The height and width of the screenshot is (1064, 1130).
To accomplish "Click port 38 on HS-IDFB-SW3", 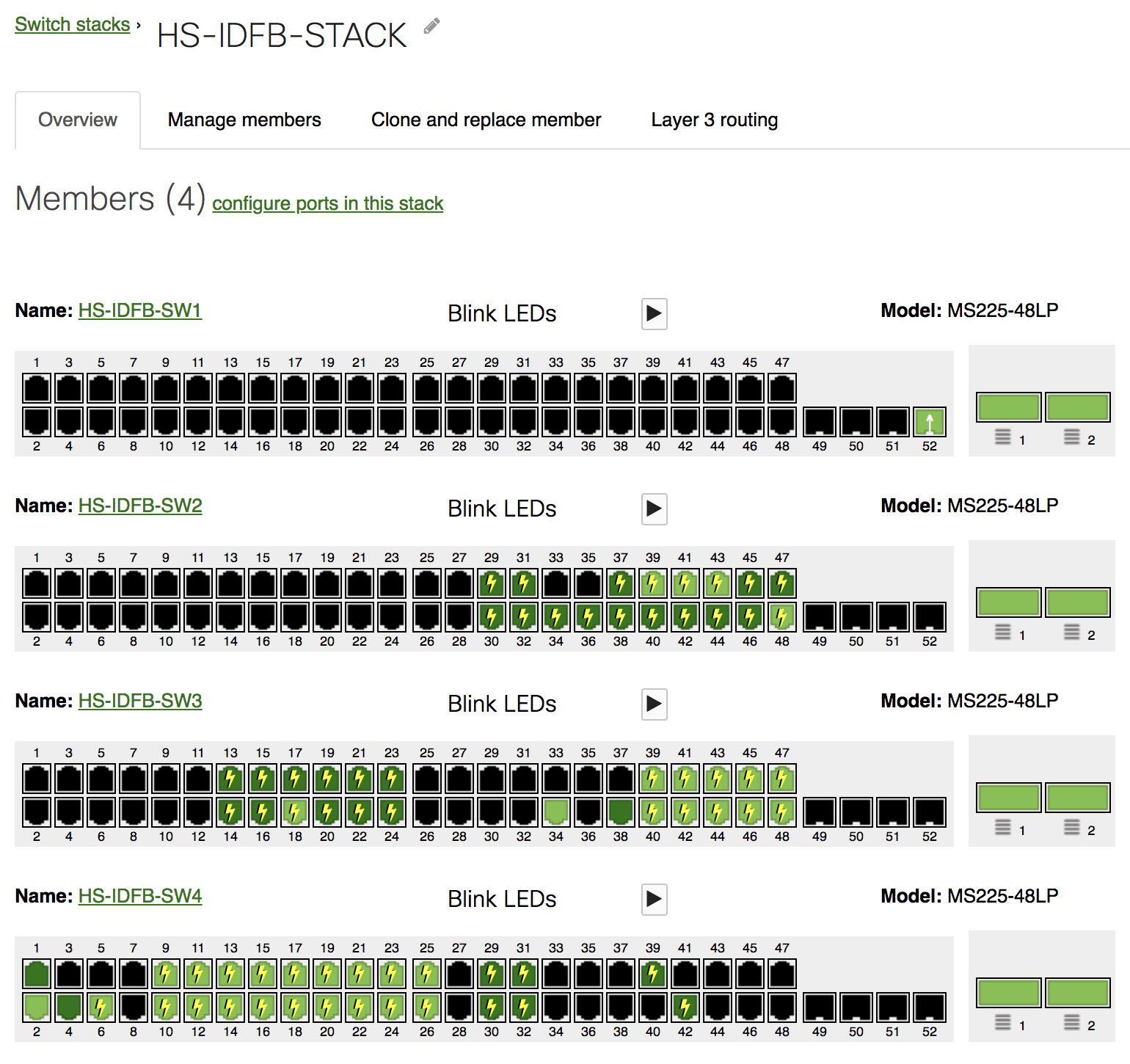I will 621,812.
